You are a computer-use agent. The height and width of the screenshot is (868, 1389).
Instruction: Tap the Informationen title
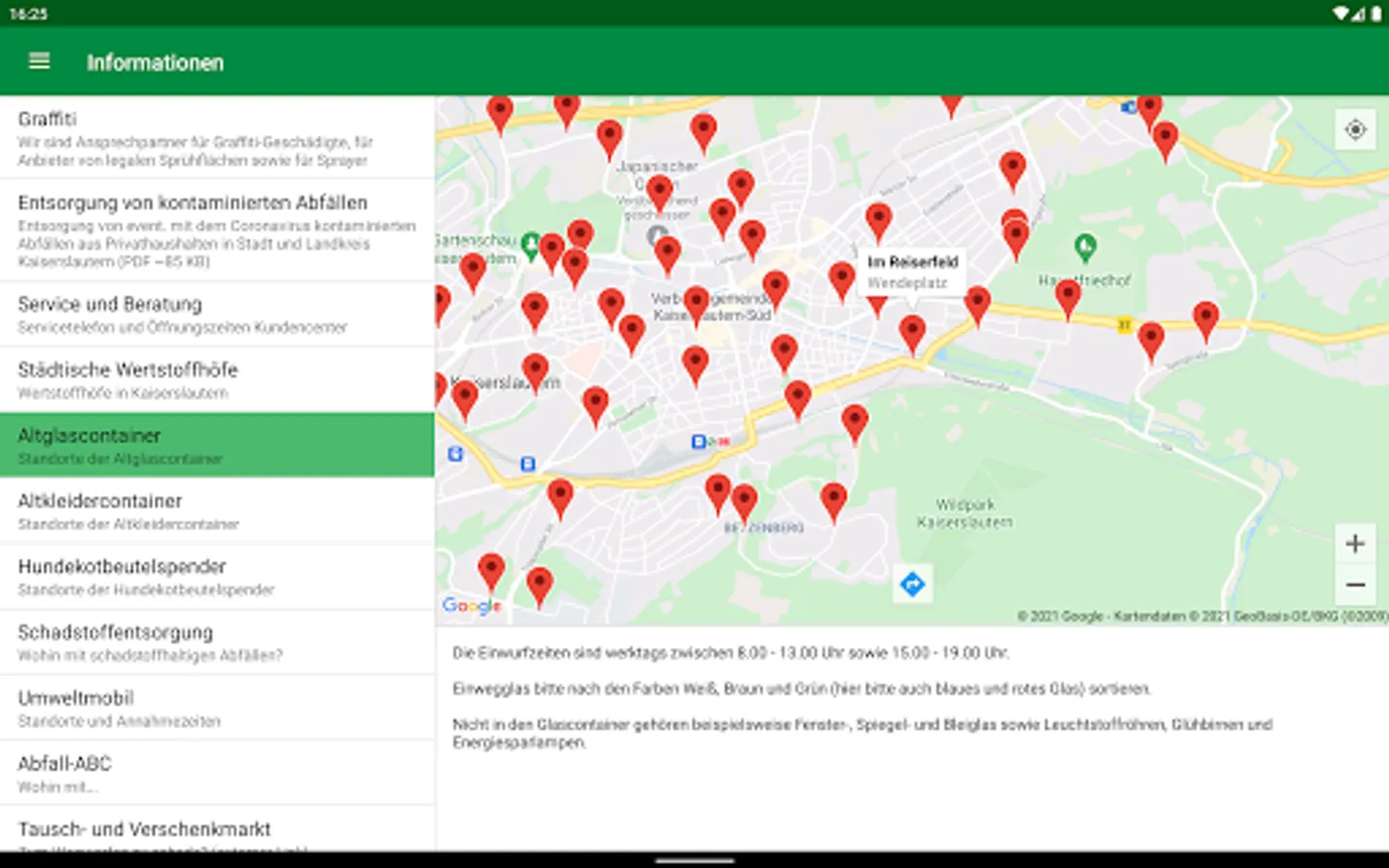click(155, 63)
